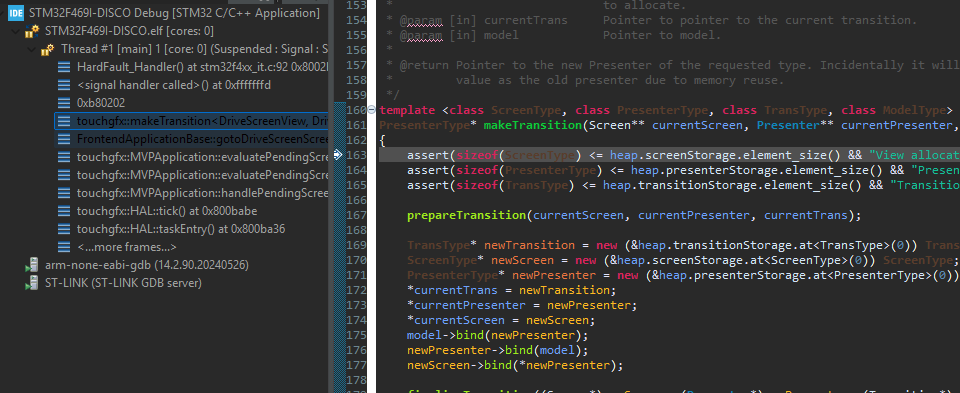
Task: Click the Thread #1 thread icon
Action: pos(48,49)
